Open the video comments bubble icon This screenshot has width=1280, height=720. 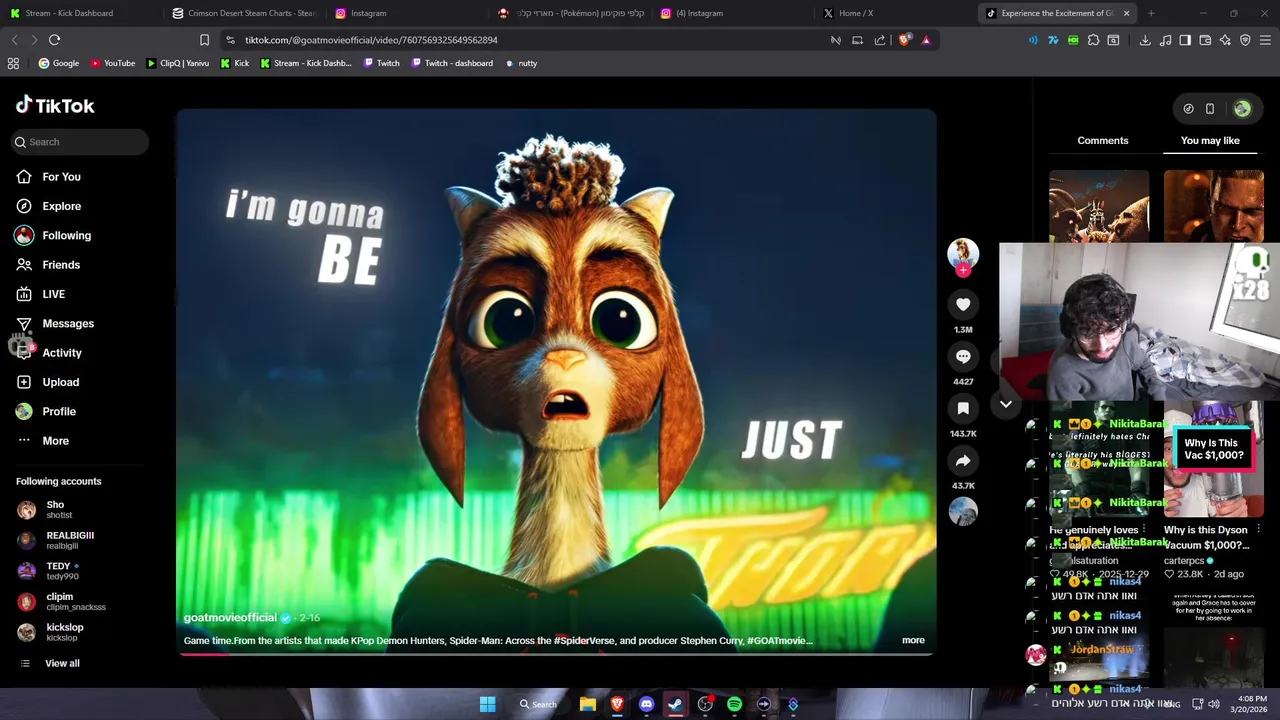click(x=963, y=356)
